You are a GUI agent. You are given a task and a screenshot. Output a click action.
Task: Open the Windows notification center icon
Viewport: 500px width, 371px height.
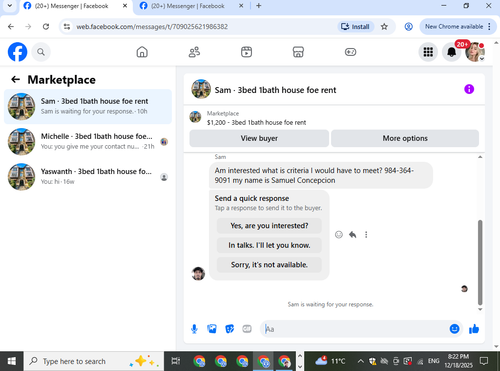tap(484, 361)
